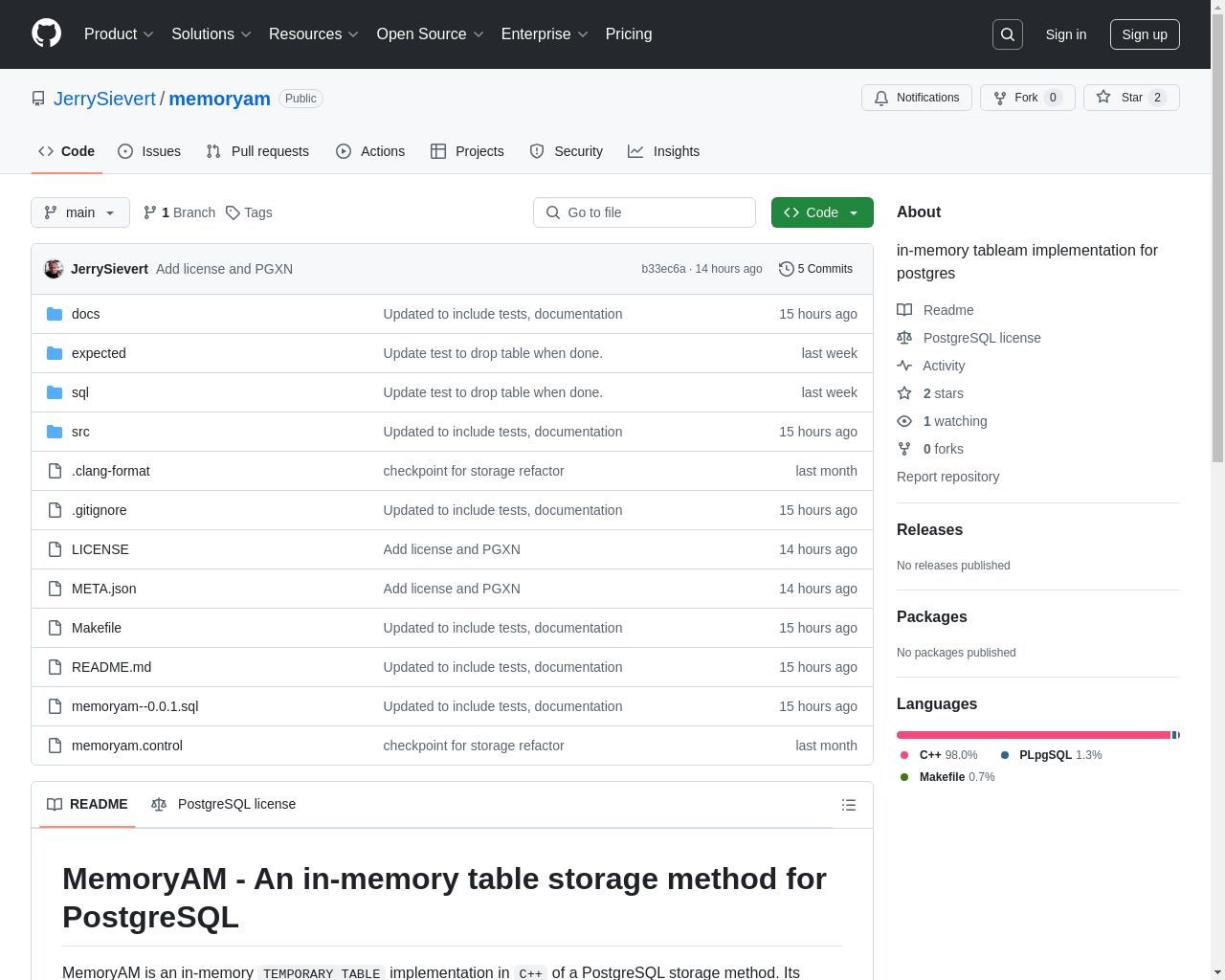
Task: Expand the Enterprise menu
Action: coord(545,34)
